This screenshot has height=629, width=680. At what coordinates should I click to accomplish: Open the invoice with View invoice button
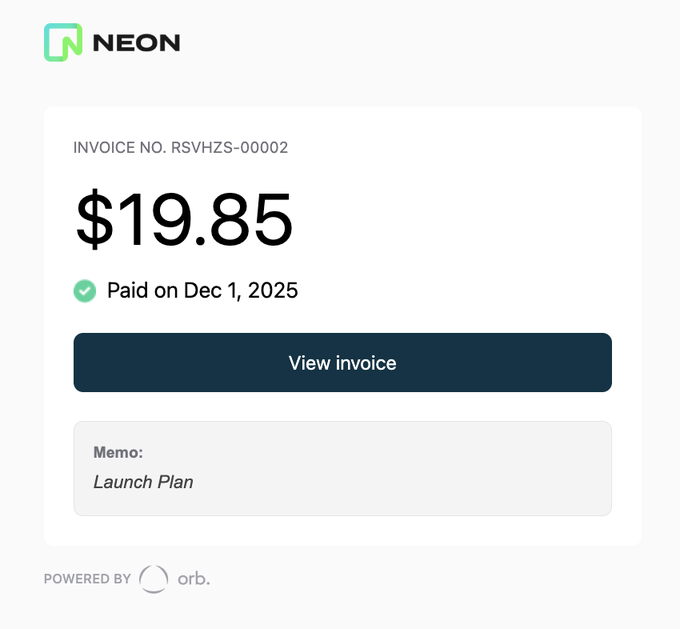[x=342, y=362]
